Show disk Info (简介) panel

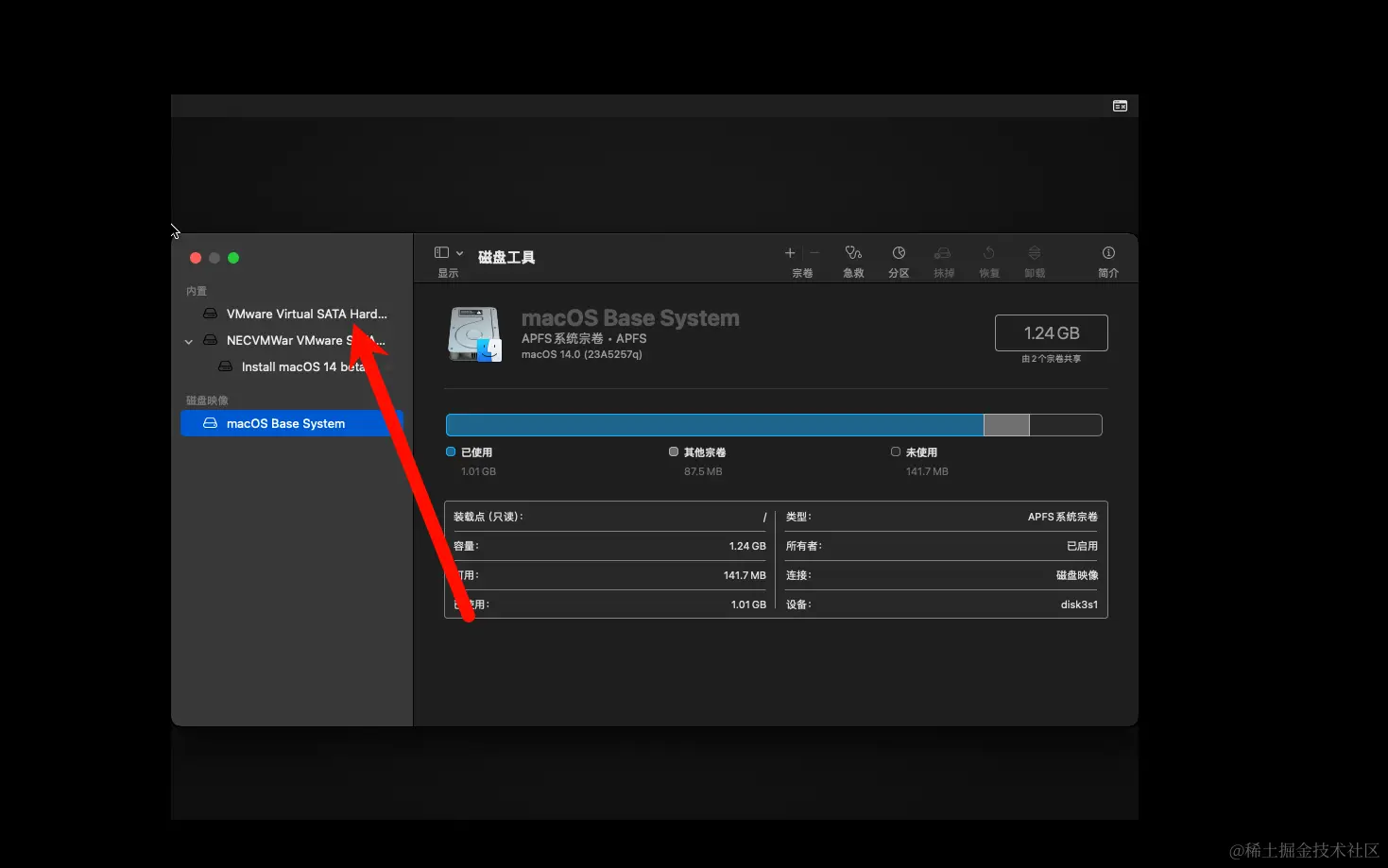[x=1108, y=252]
